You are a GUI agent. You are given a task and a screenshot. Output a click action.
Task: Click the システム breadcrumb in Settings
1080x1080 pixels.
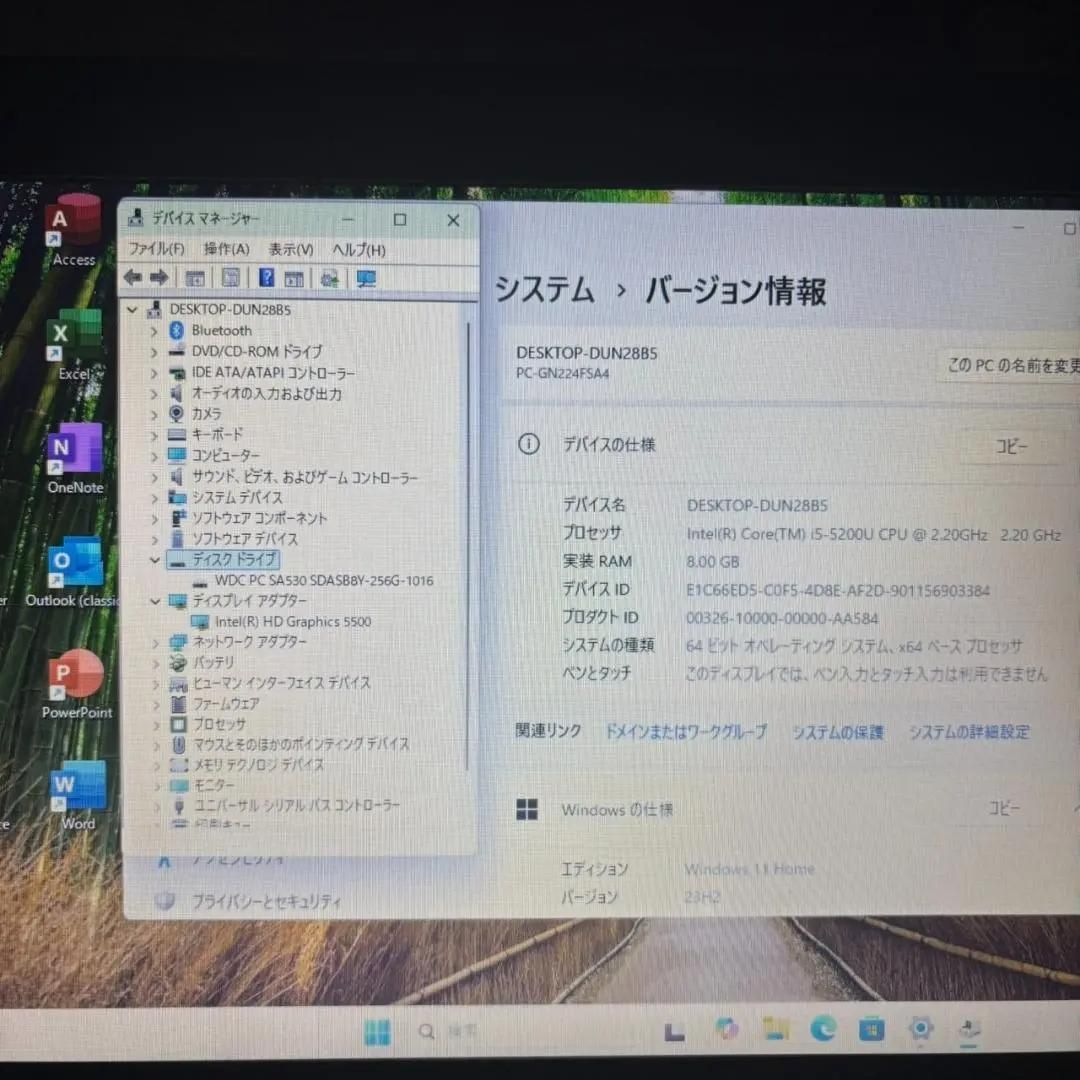544,289
